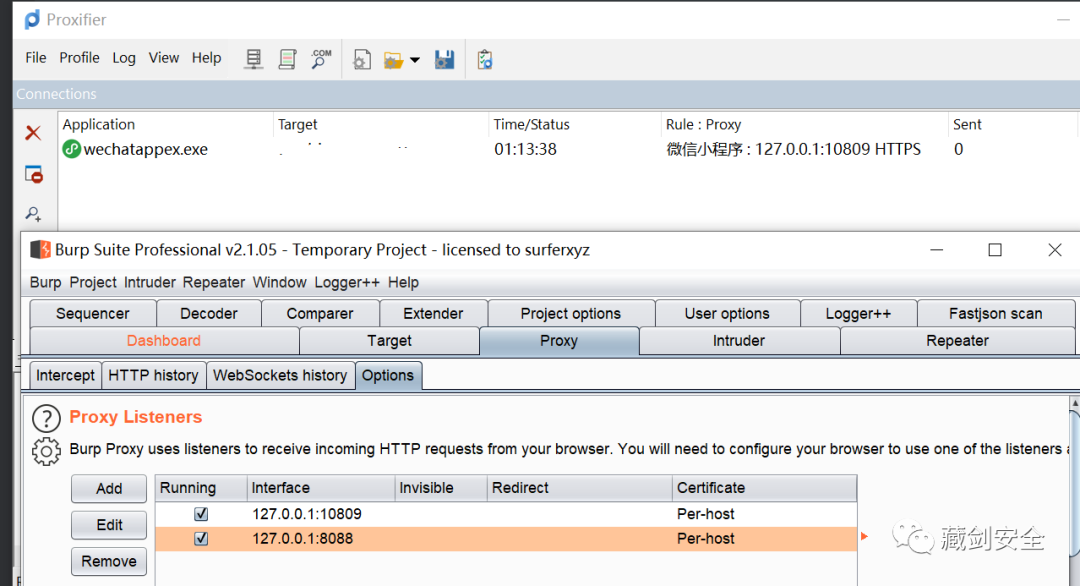Select the 127.0.0.1:10809 listener row
1080x586 pixels.
pos(506,514)
